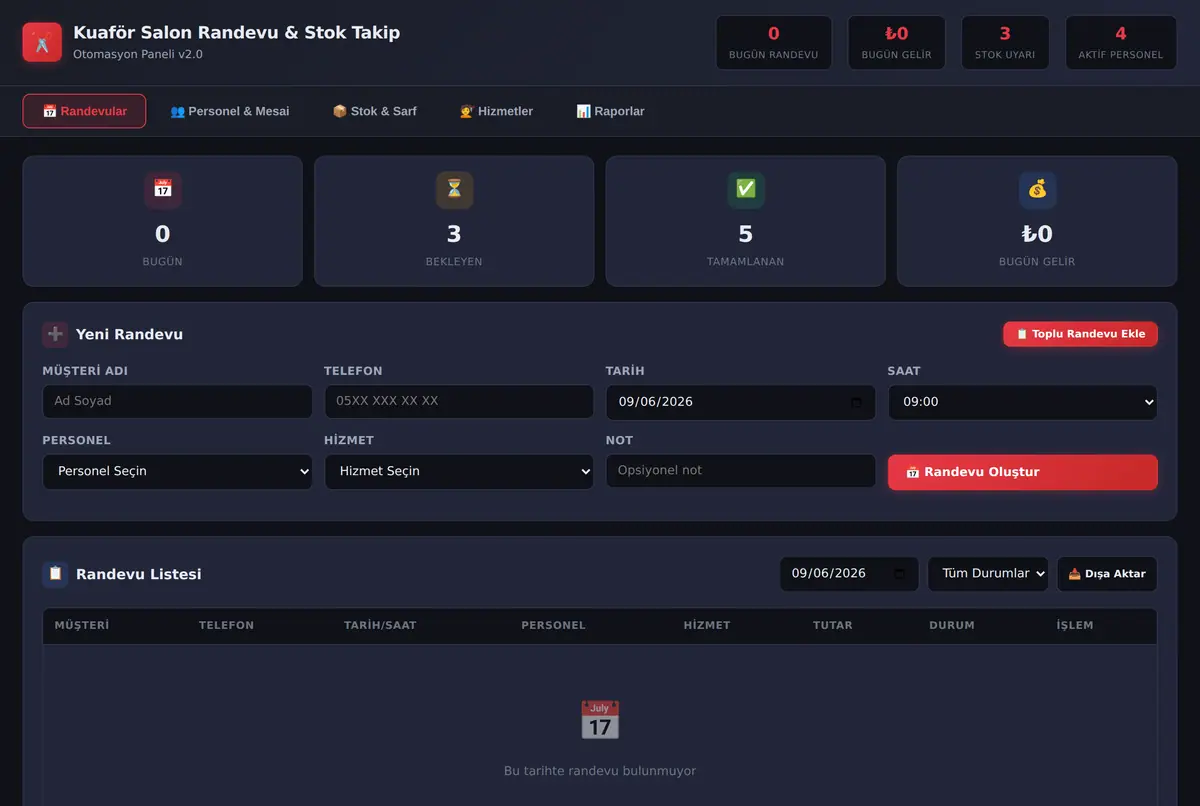This screenshot has height=806, width=1200.
Task: Click the calendar icon on Bugün card
Action: coord(163,189)
